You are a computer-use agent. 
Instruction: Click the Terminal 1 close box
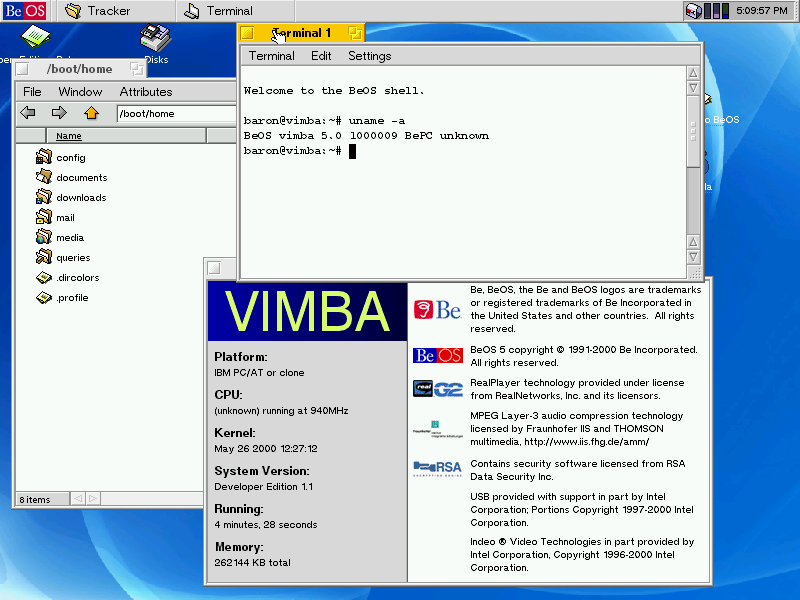point(247,34)
